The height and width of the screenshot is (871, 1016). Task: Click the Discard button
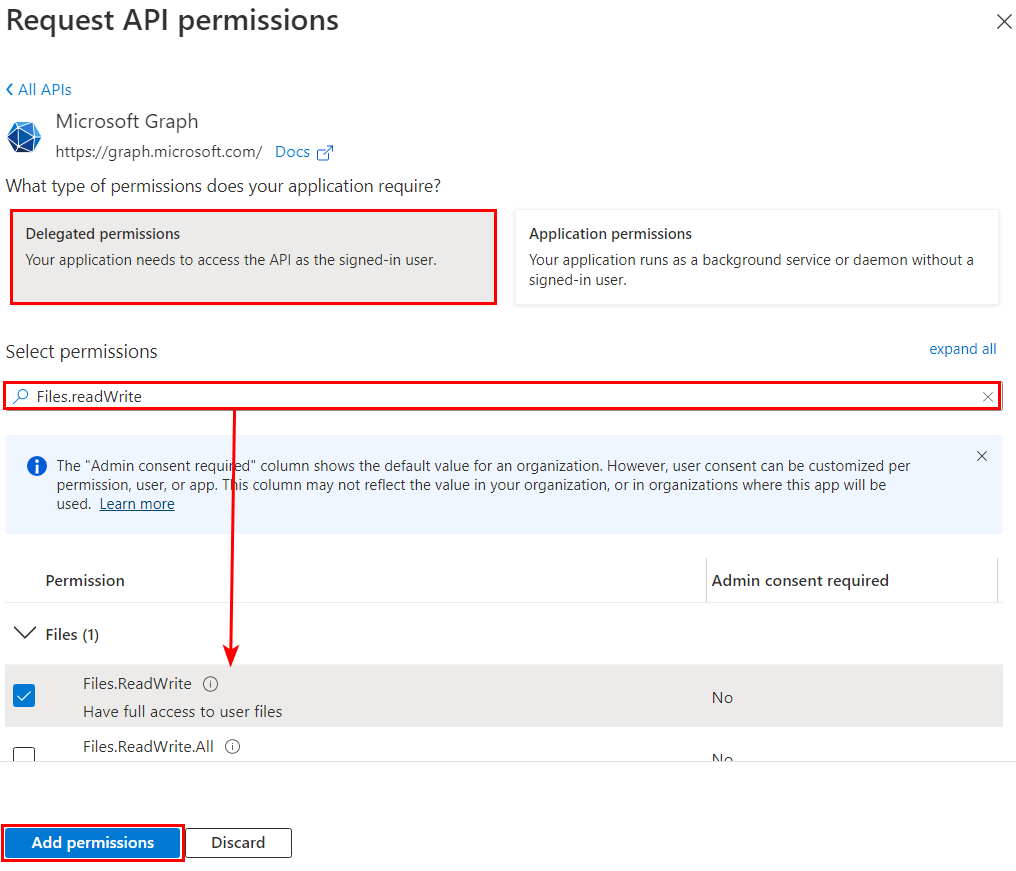tap(238, 842)
